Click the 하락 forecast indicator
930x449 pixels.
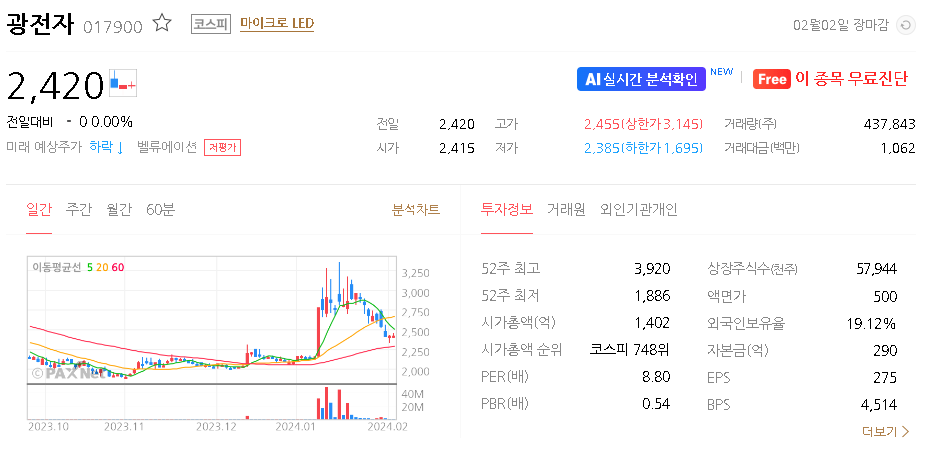[106, 147]
